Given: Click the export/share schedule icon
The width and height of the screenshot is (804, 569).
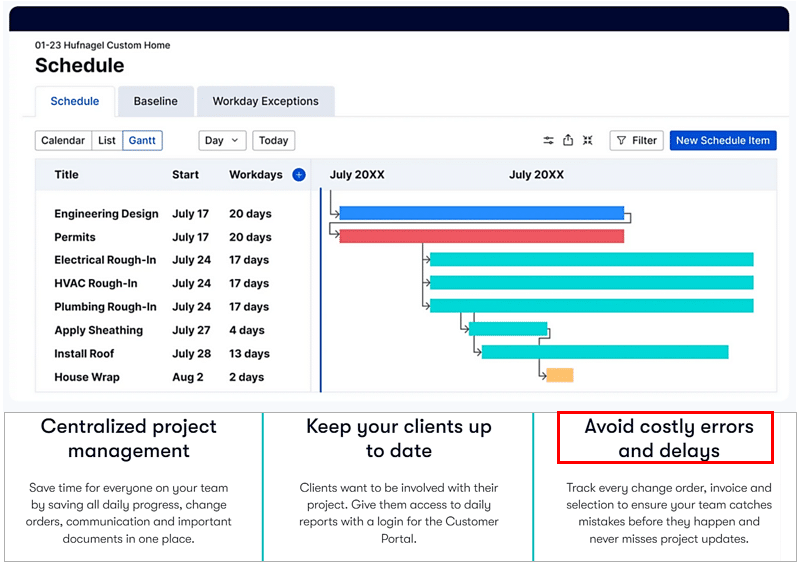Looking at the screenshot, I should point(568,141).
